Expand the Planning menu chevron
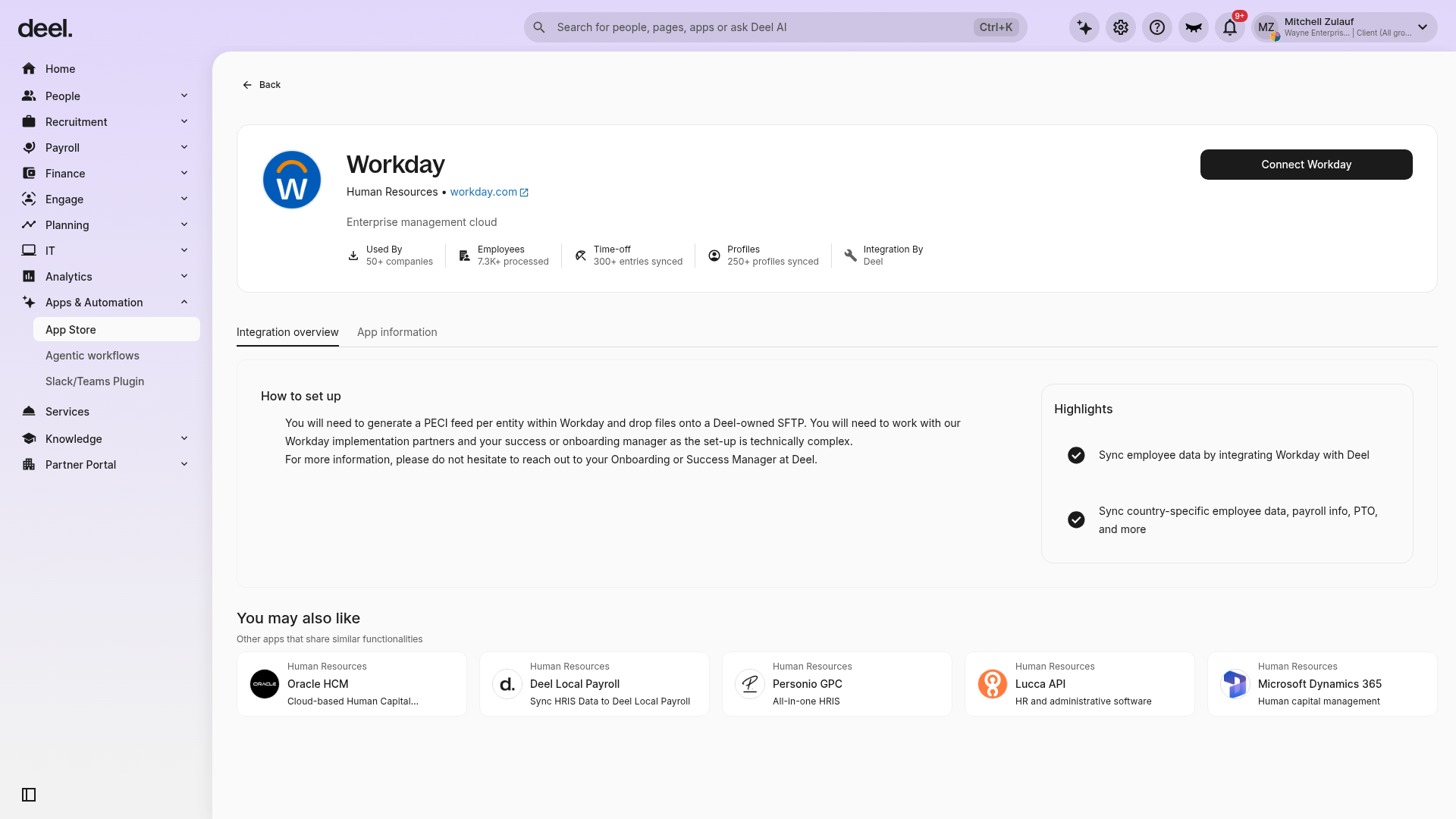The width and height of the screenshot is (1456, 819). pyautogui.click(x=184, y=224)
